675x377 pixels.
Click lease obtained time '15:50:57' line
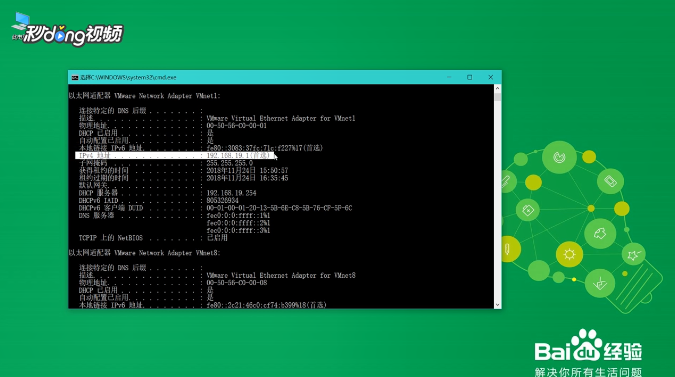247,171
